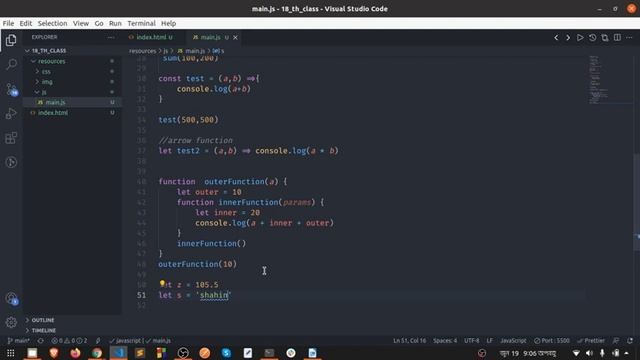The image size is (640, 360).
Task: Click the sync changes icon in status bar
Action: point(40,340)
